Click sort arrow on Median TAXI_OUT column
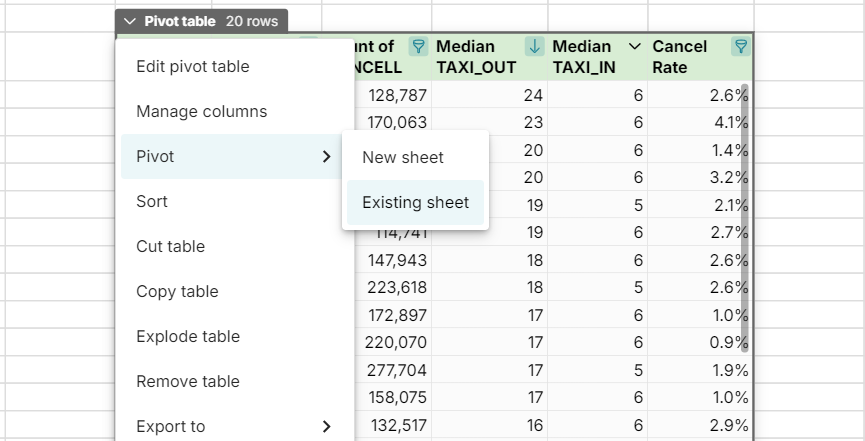This screenshot has width=865, height=441. [535, 47]
